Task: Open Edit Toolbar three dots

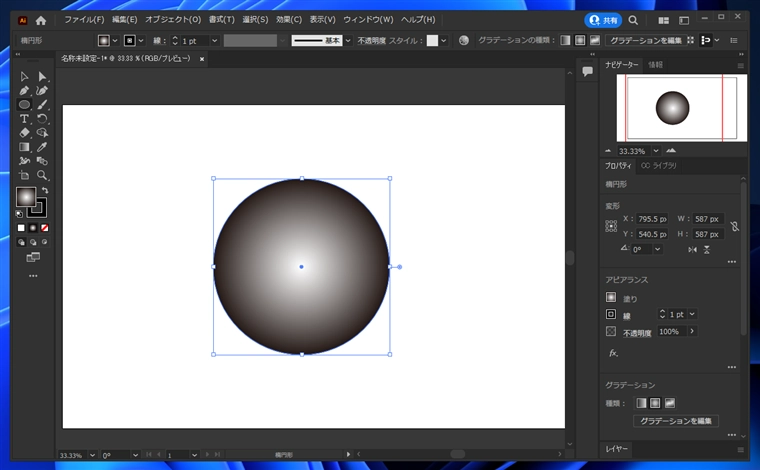Action: tap(33, 276)
